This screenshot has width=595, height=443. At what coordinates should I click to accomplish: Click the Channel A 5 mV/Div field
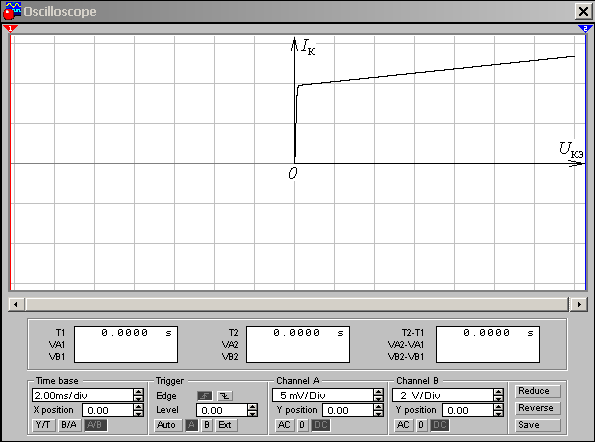323,395
